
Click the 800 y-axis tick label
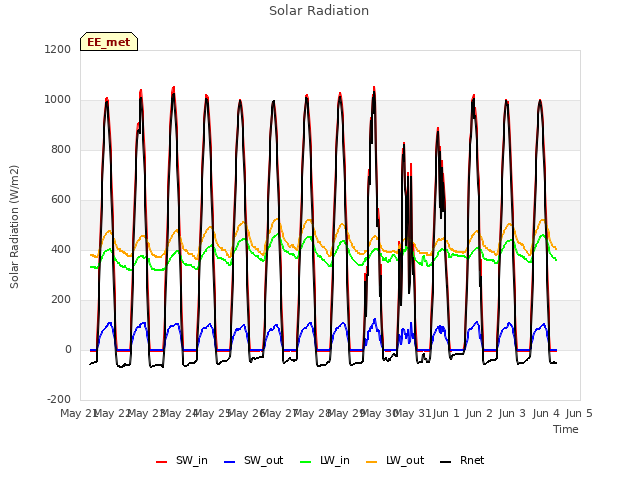(60, 150)
